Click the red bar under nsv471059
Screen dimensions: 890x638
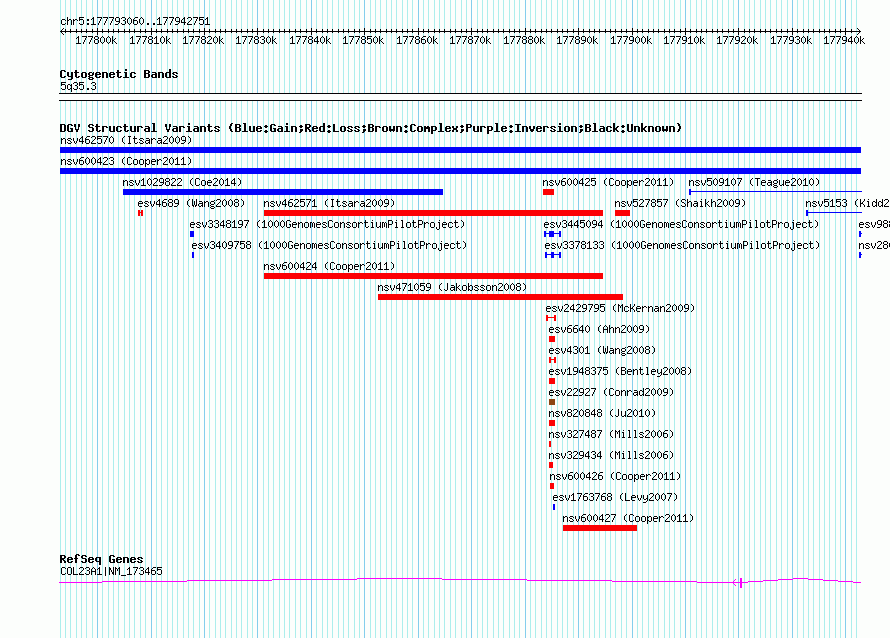click(500, 297)
